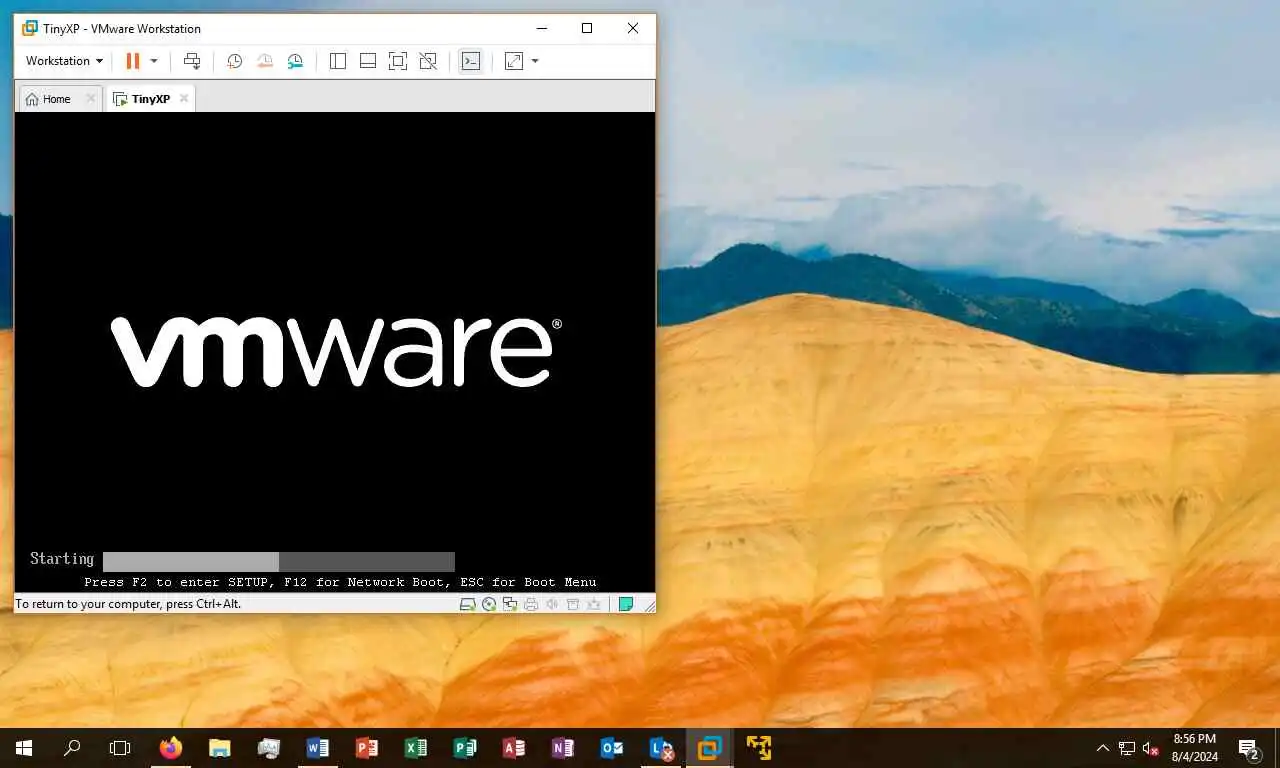Viewport: 1280px width, 768px height.
Task: Open the Workstation menu
Action: tap(64, 61)
